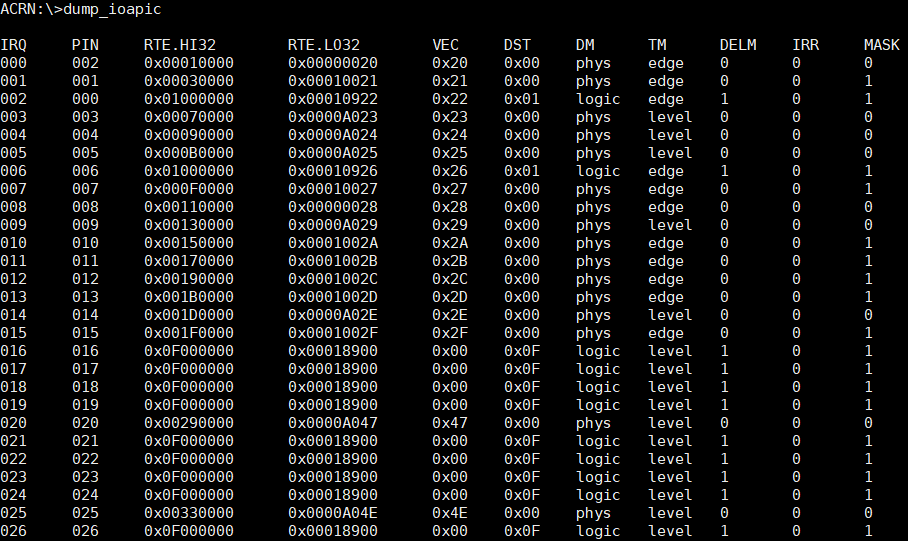This screenshot has height=541, width=908.
Task: Click RTE.LO32 value 0x00010021
Action: tap(333, 81)
